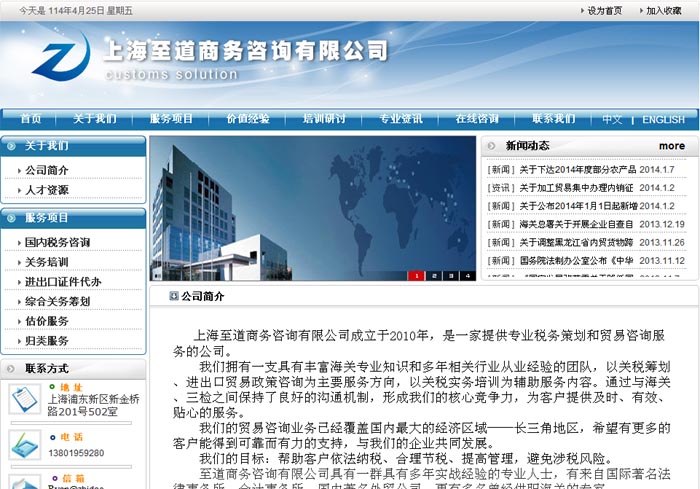Image resolution: width=700 pixels, height=489 pixels.
Task: Open 综合关务筹划 service link
Action: tap(57, 301)
